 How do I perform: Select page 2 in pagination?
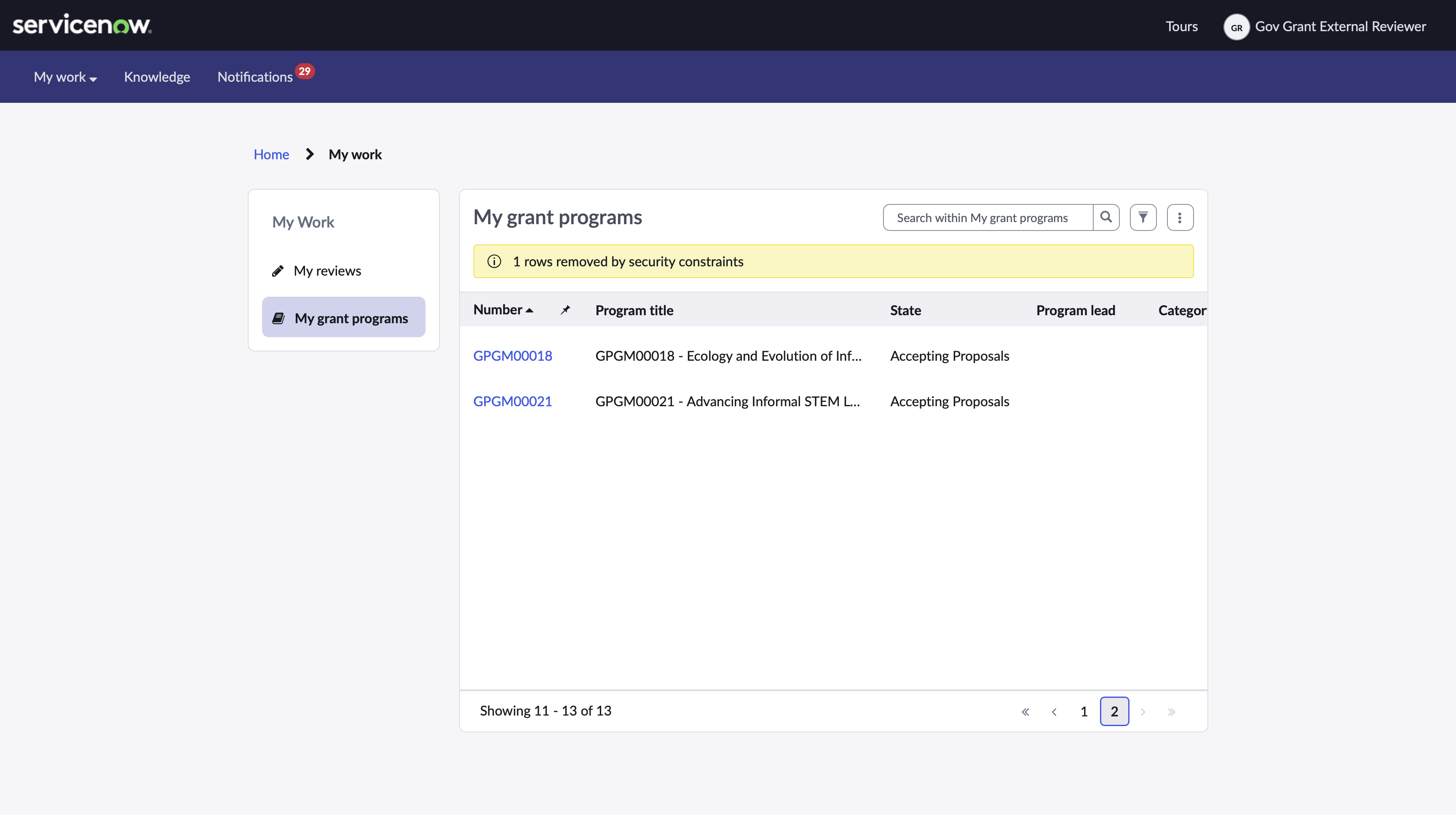click(x=1114, y=712)
